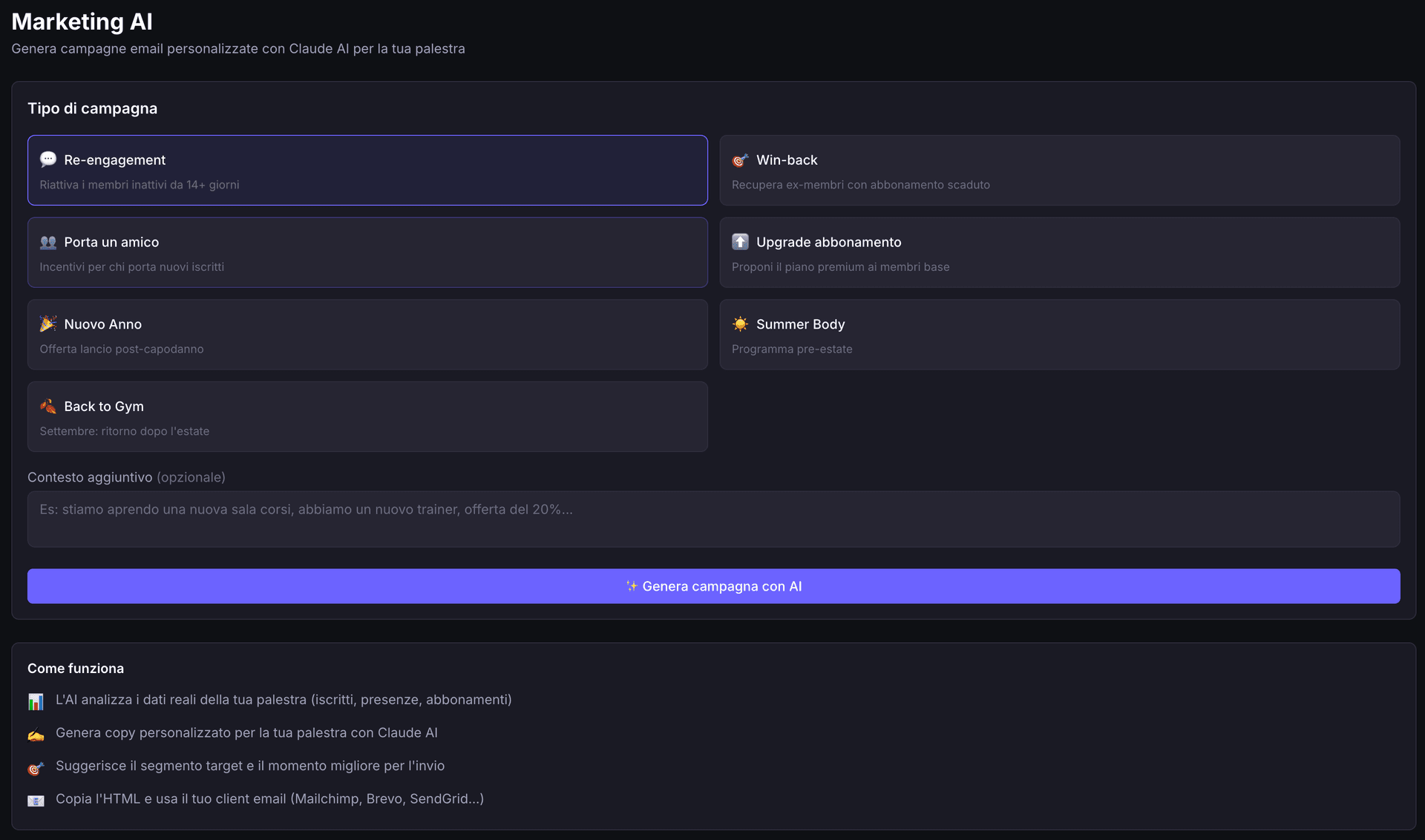The width and height of the screenshot is (1425, 840).
Task: Pick the Summer Body campaign type
Action: (1060, 335)
